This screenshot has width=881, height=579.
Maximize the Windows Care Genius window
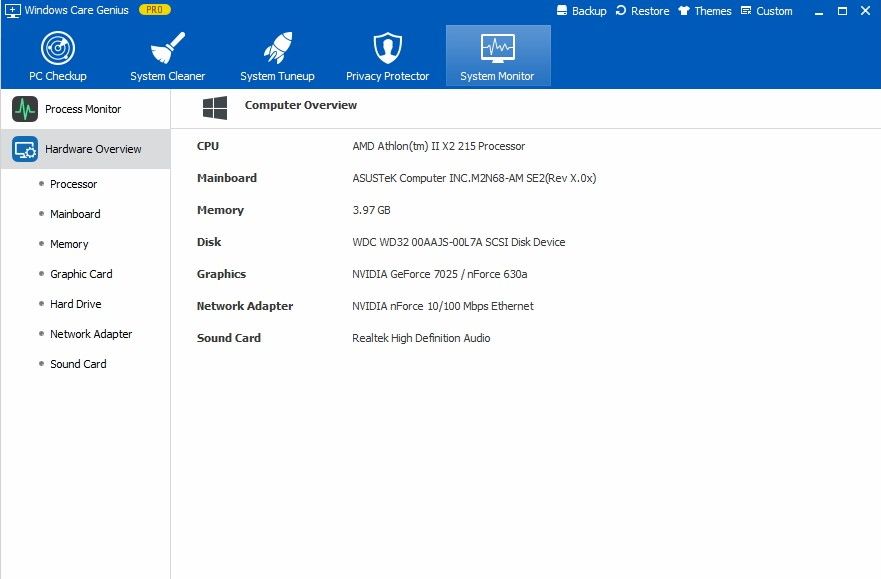[842, 11]
